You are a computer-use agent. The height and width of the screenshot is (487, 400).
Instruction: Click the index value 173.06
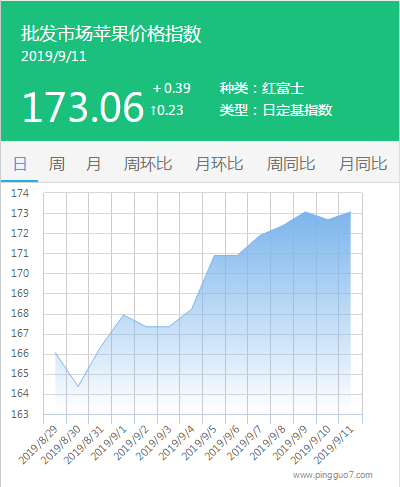[83, 107]
